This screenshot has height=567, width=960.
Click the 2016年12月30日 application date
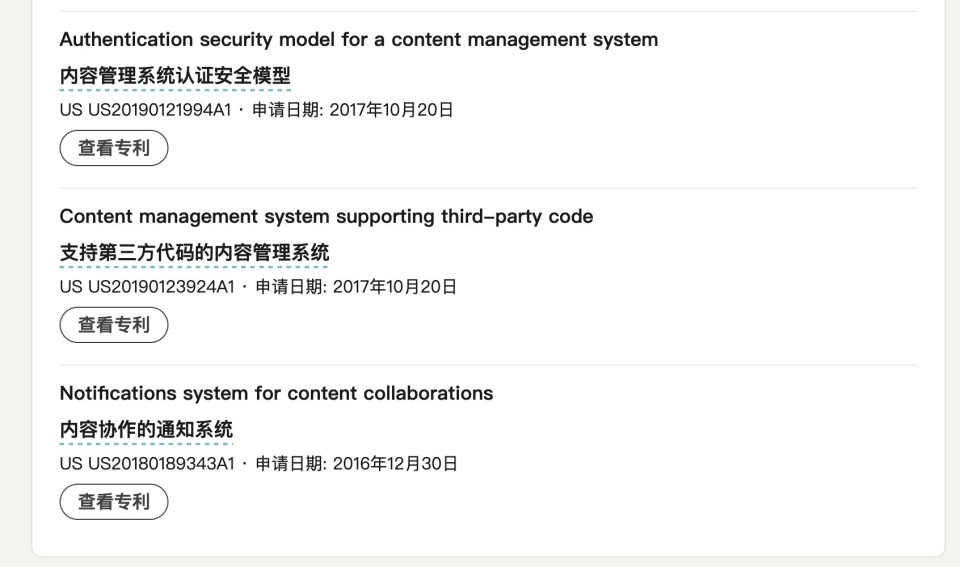pos(395,464)
